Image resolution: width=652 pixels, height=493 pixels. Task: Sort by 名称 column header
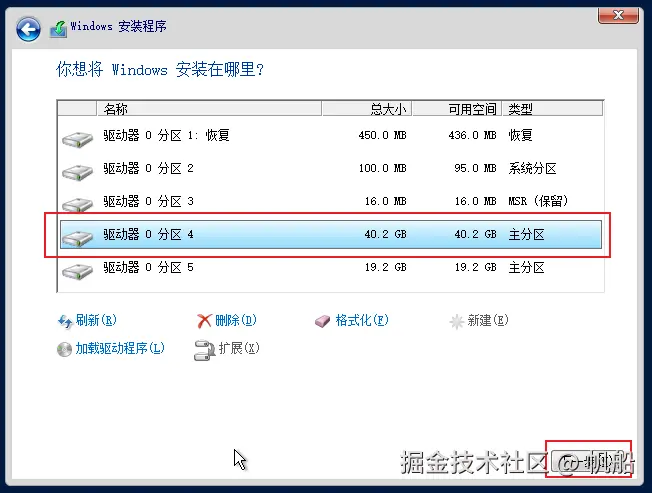(209, 108)
